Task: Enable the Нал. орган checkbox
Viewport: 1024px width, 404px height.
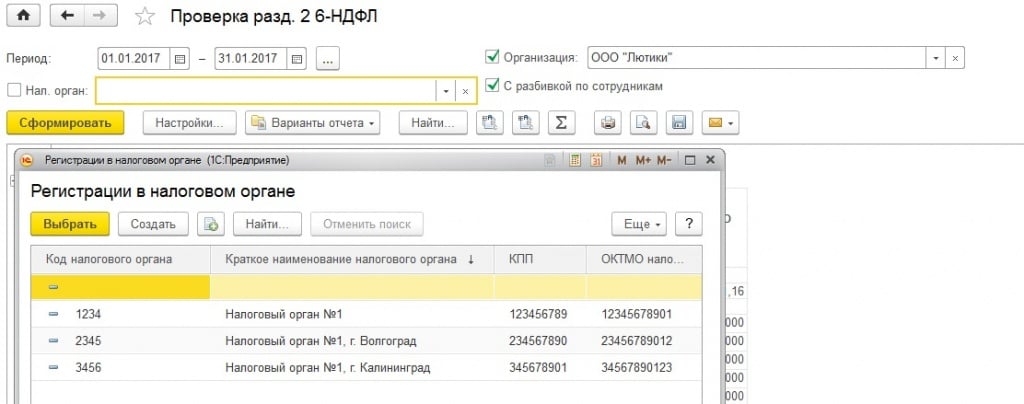Action: tap(14, 90)
